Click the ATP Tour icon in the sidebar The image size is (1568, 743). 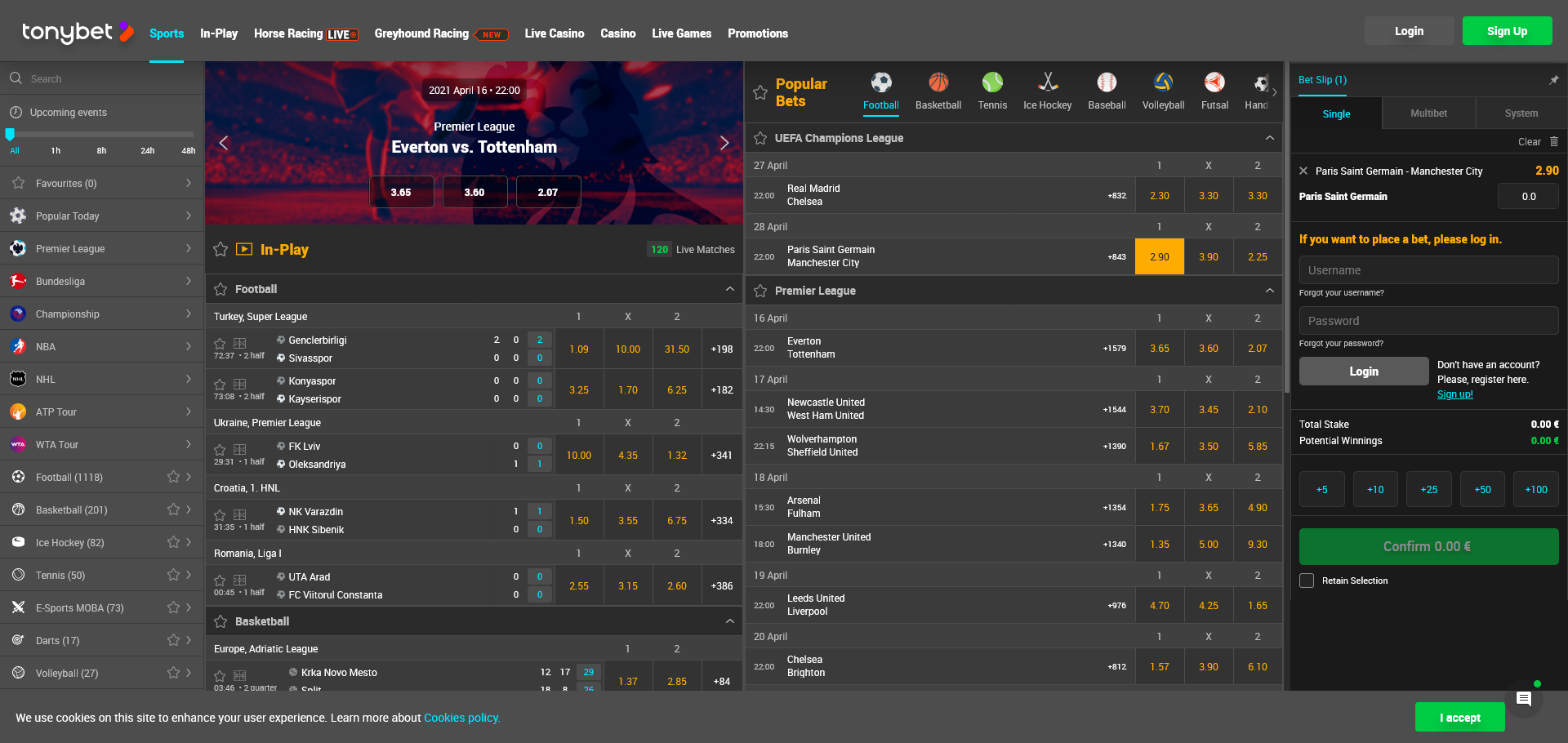coord(18,412)
